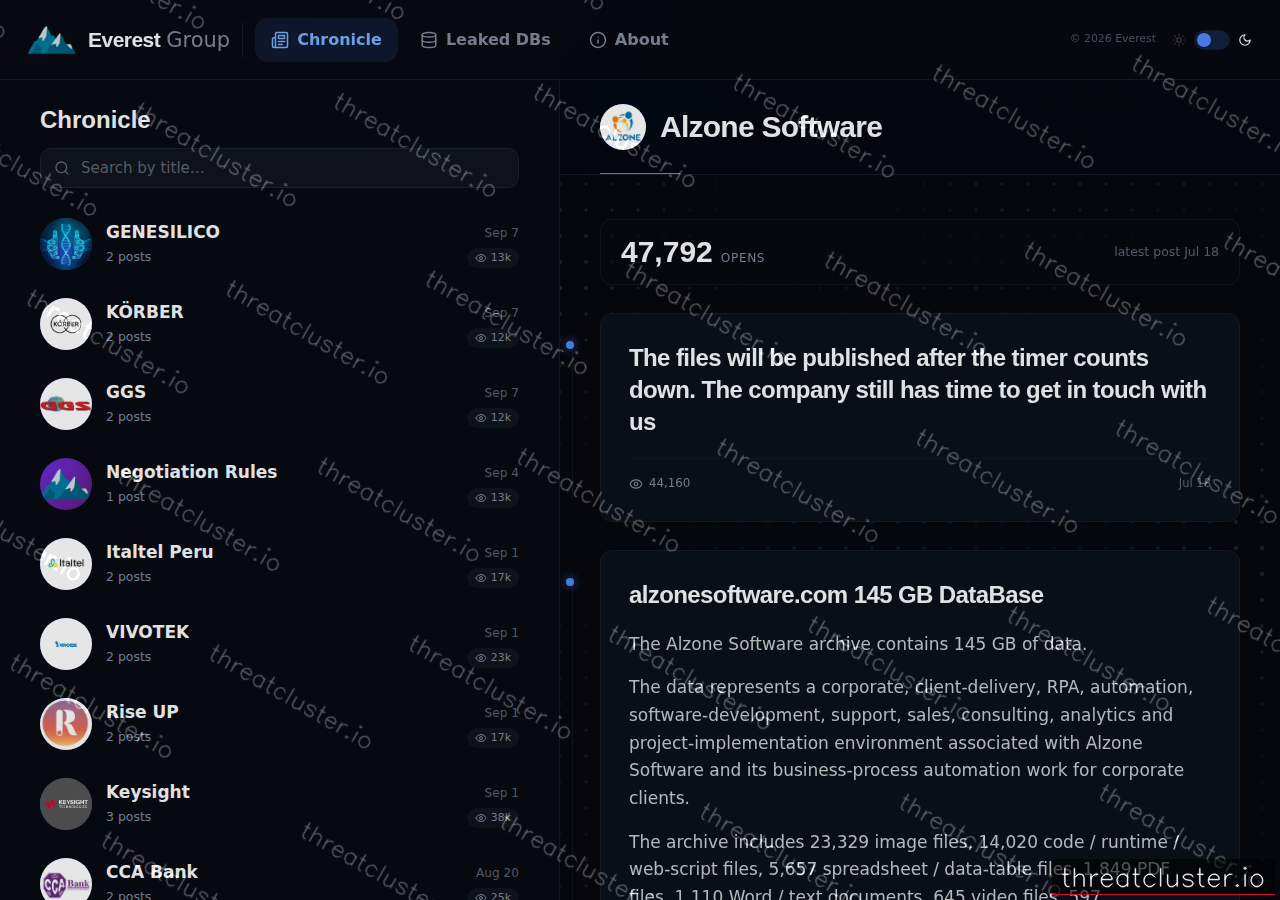Image resolution: width=1280 pixels, height=900 pixels.
Task: Click the KÖRBER logo avatar
Action: click(66, 324)
